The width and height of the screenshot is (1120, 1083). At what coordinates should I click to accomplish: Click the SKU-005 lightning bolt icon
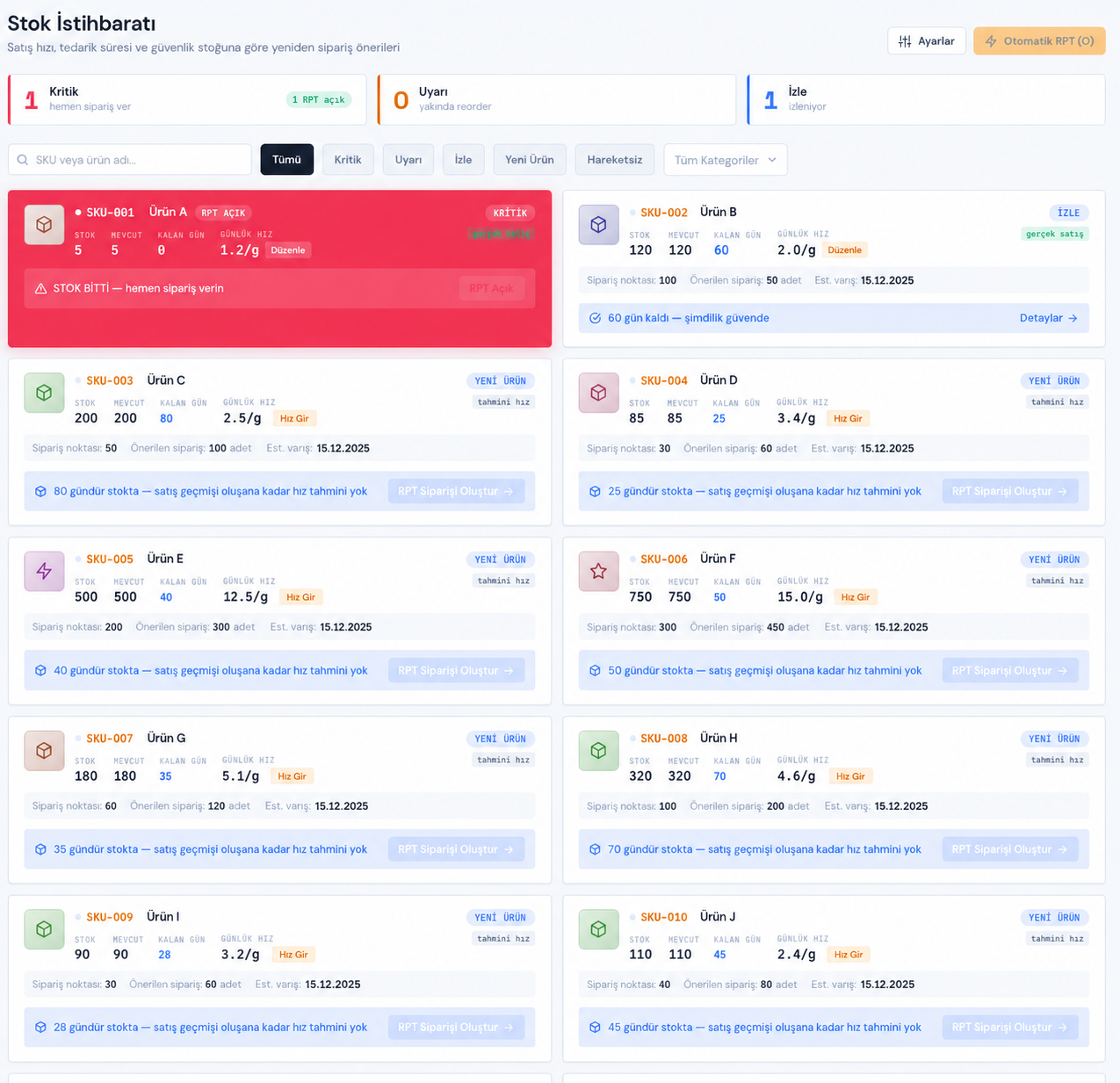[44, 571]
